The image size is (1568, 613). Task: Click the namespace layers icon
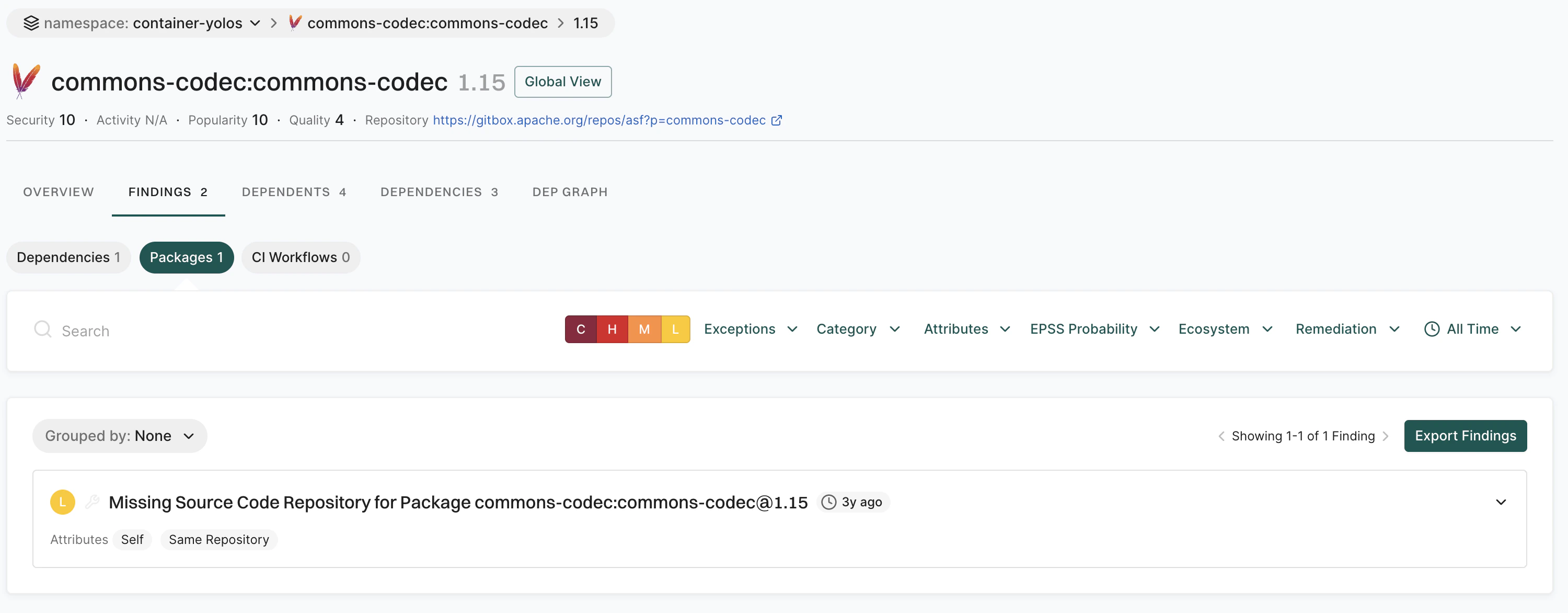[31, 23]
